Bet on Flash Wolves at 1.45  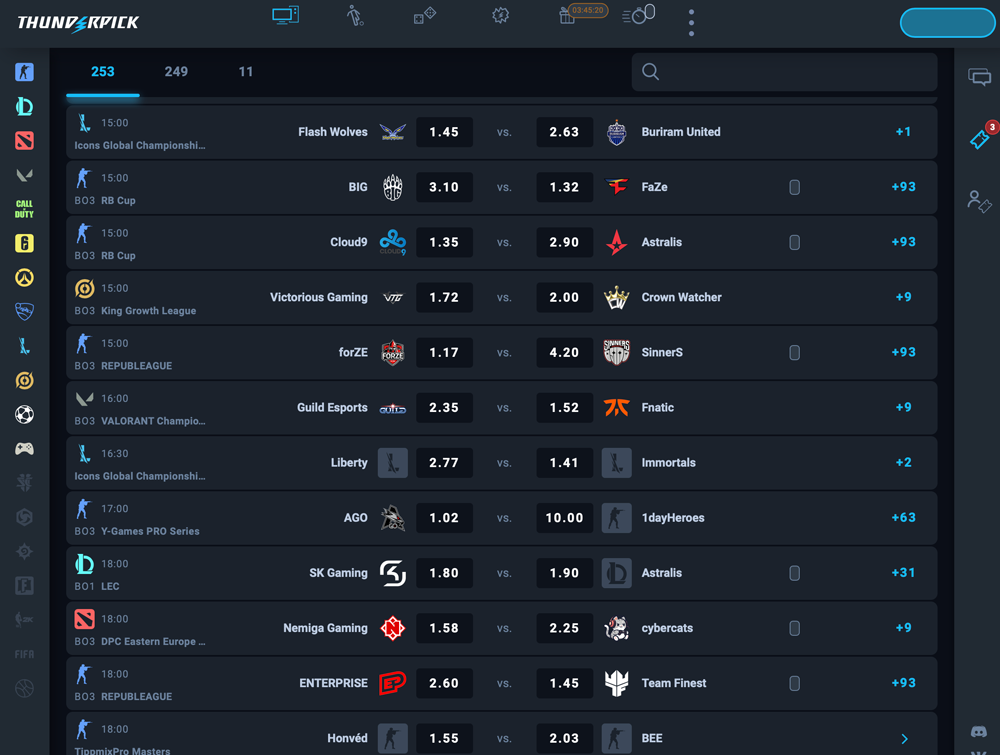tap(444, 132)
